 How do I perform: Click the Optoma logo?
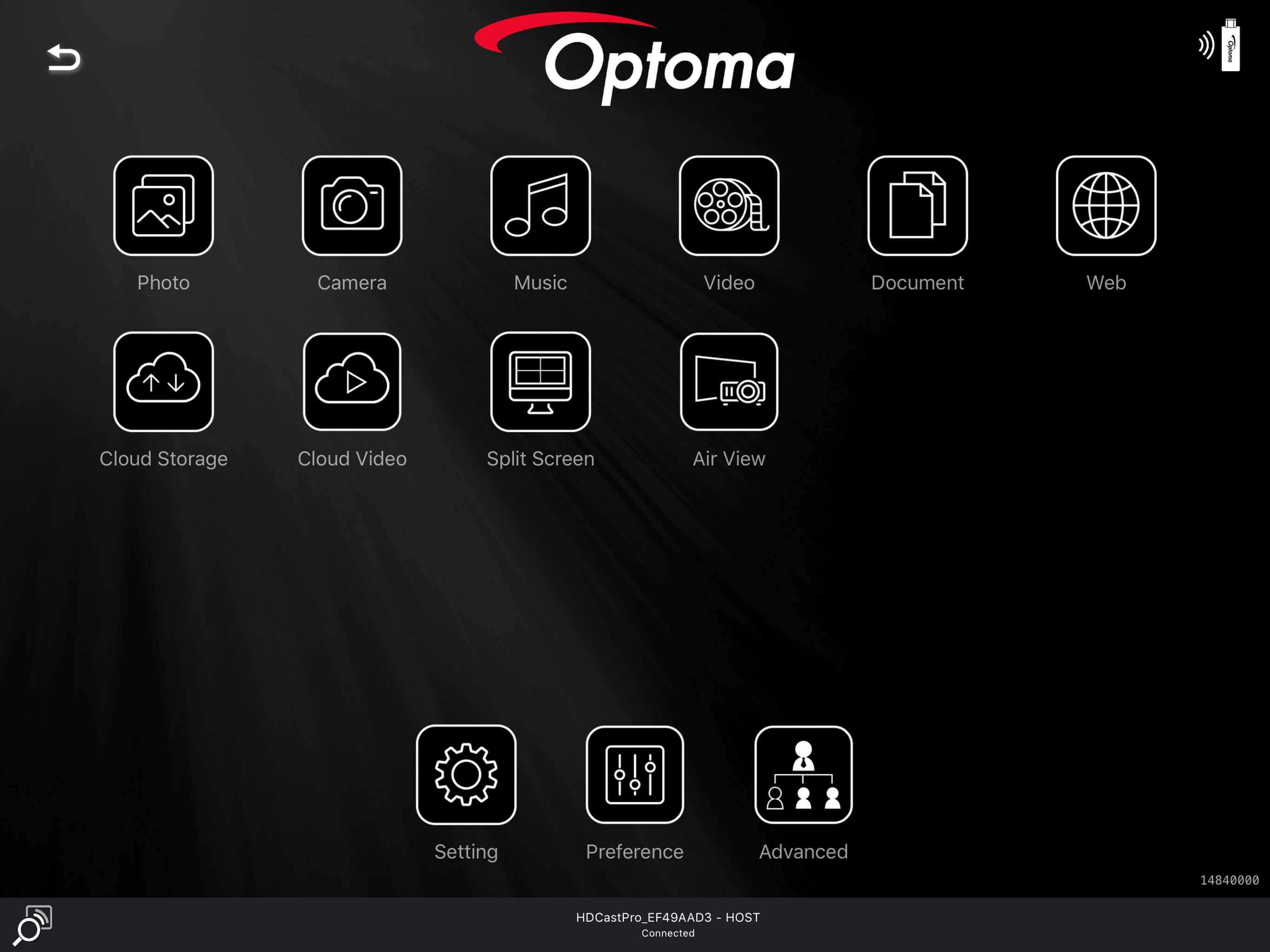click(x=635, y=59)
